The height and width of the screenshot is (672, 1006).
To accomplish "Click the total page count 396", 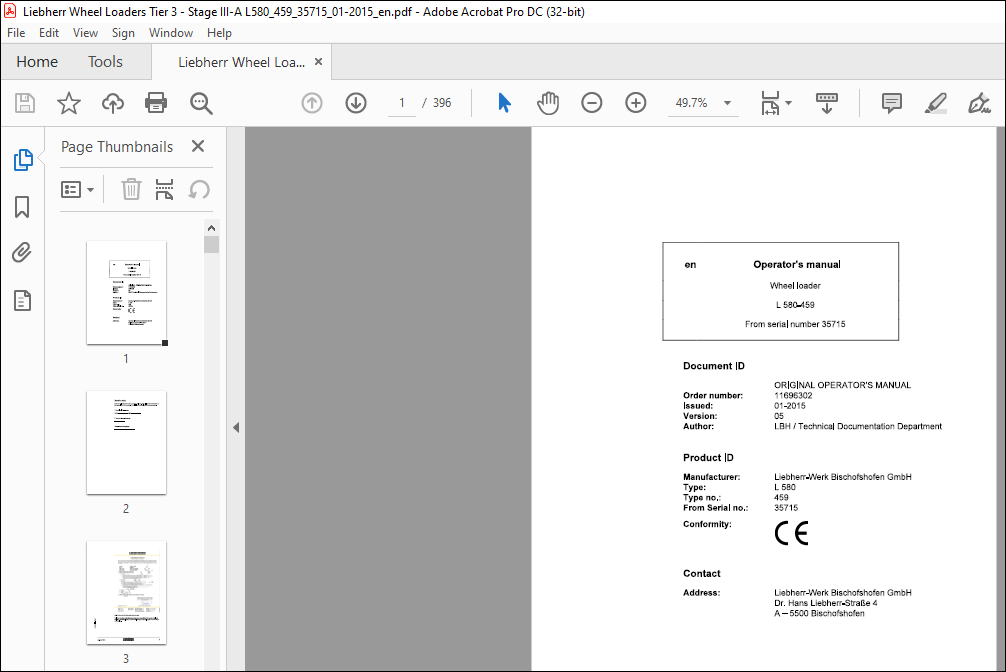I will pos(442,103).
